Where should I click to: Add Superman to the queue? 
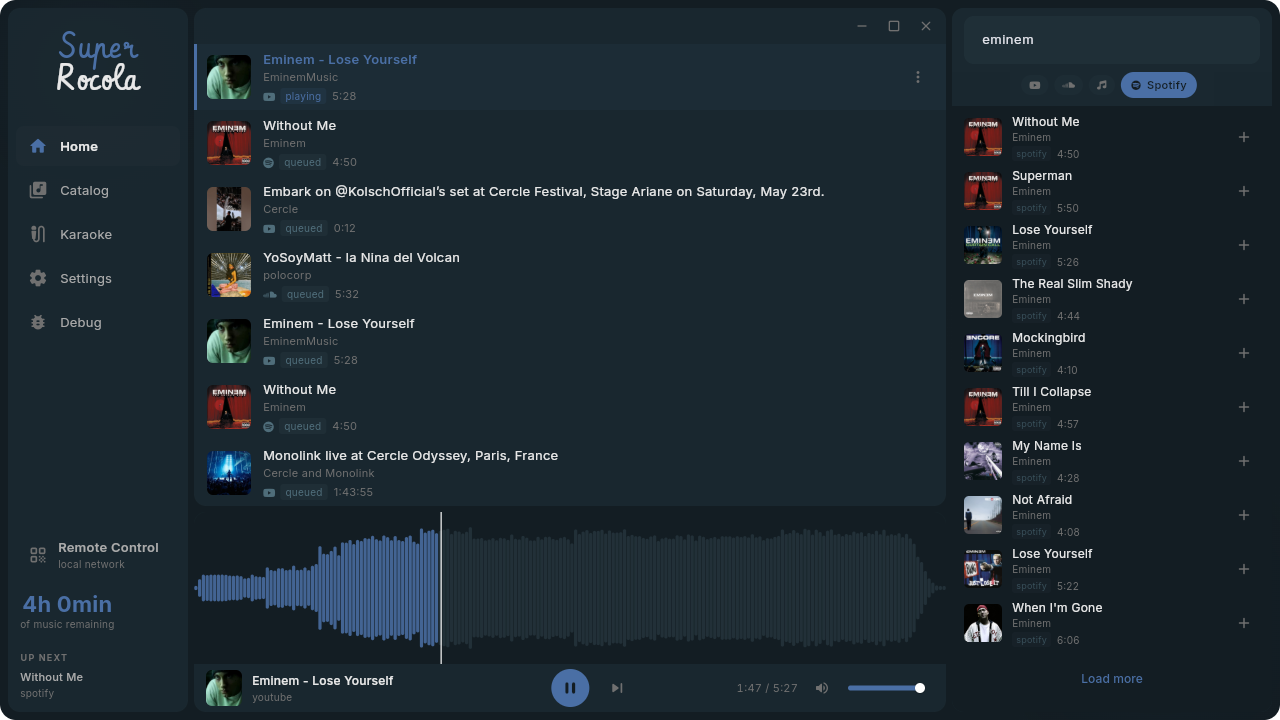[x=1244, y=191]
